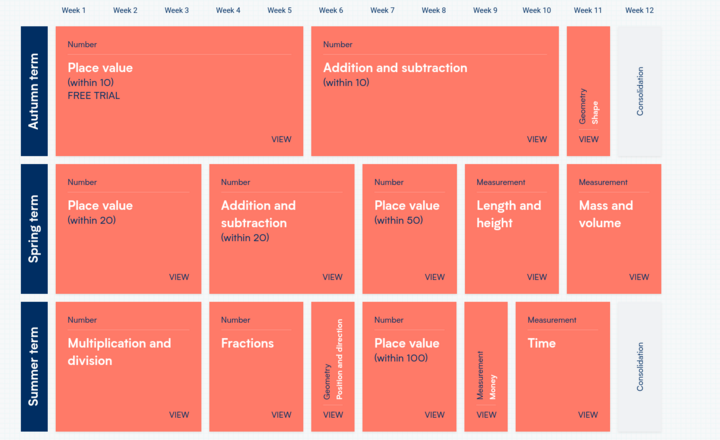The height and width of the screenshot is (440, 720).
Task: Open VIEW for Place value within 50
Action: click(x=435, y=277)
